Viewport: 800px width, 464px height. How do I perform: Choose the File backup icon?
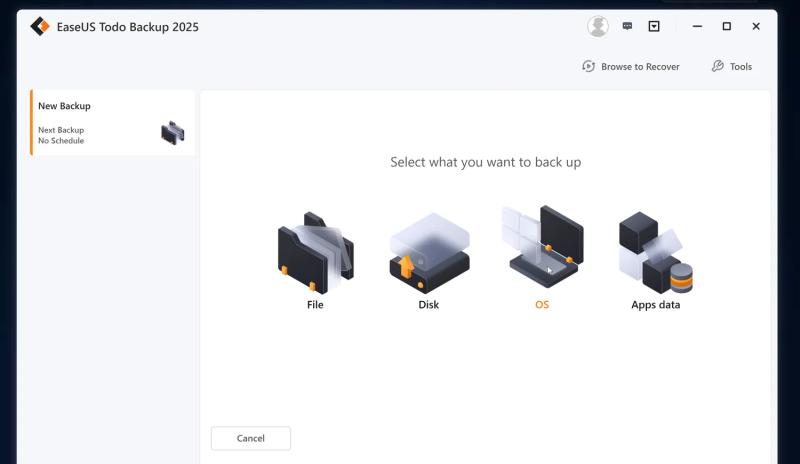[315, 252]
